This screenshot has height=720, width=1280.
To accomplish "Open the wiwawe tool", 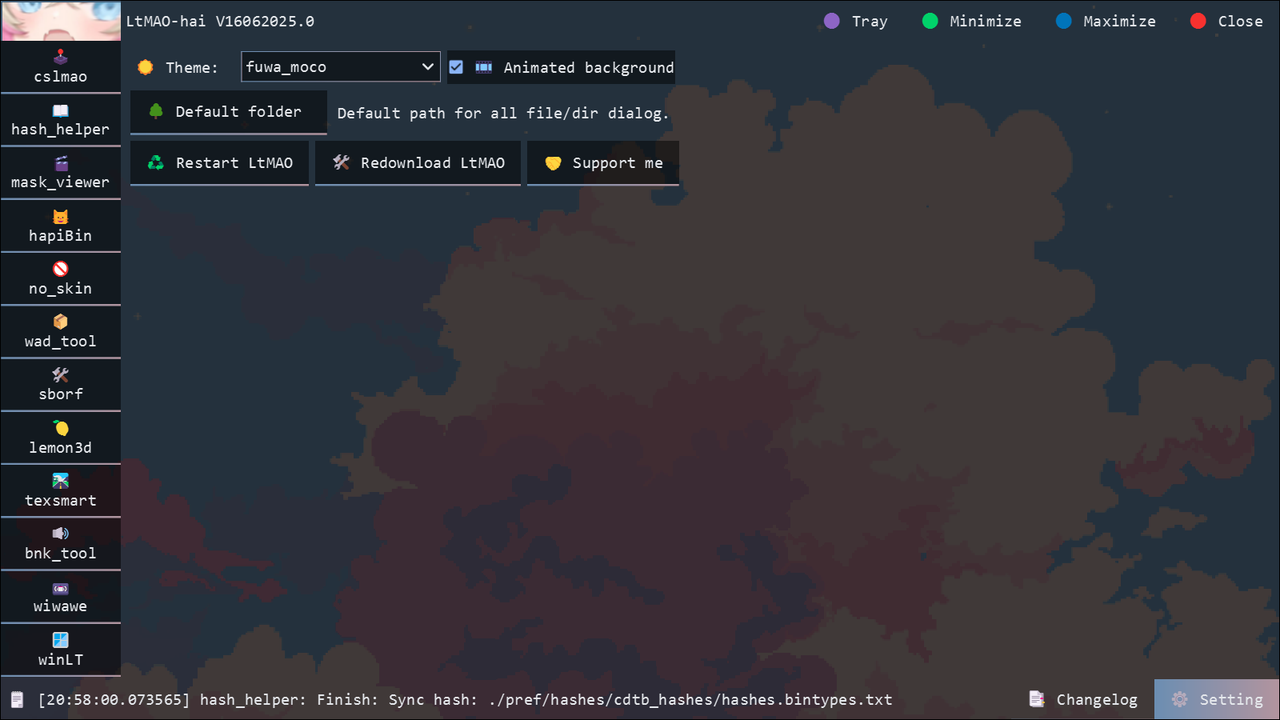I will click(x=60, y=596).
